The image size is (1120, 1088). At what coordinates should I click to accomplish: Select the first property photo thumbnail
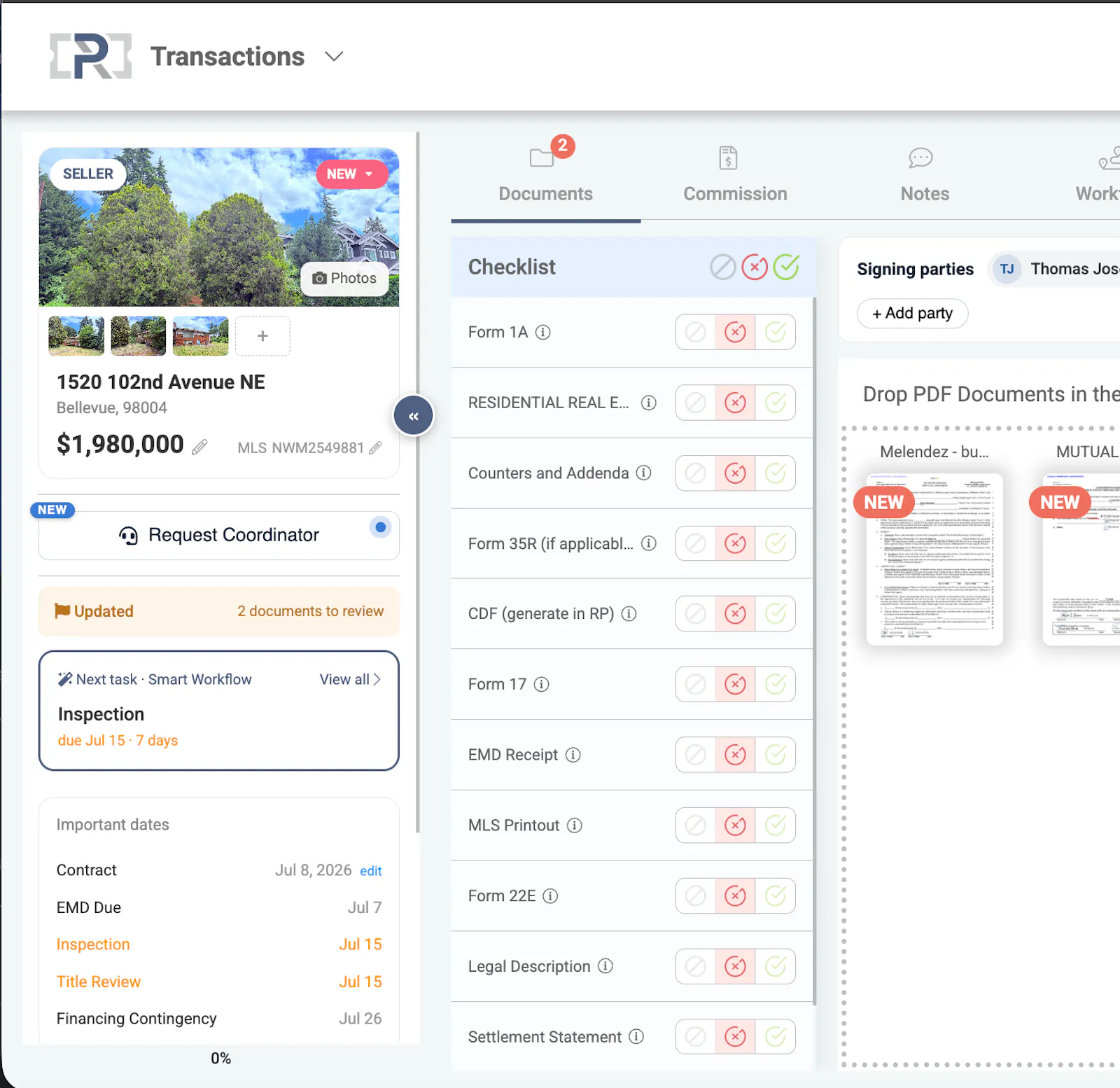[x=76, y=336]
